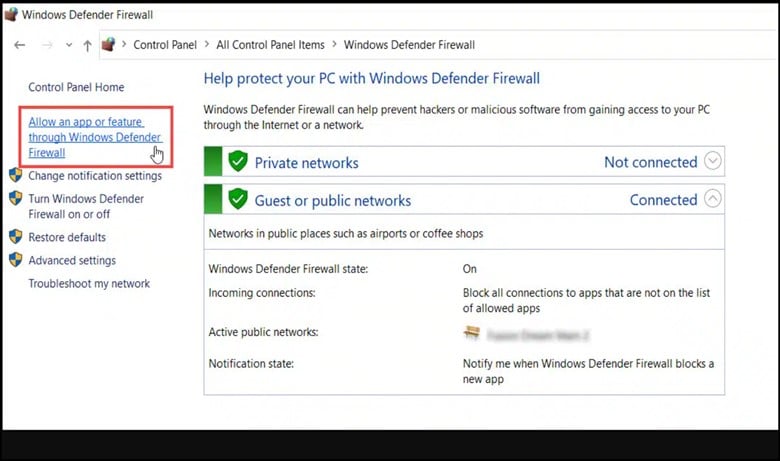Click Block all connections value text
The width and height of the screenshot is (780, 461).
pyautogui.click(x=586, y=300)
